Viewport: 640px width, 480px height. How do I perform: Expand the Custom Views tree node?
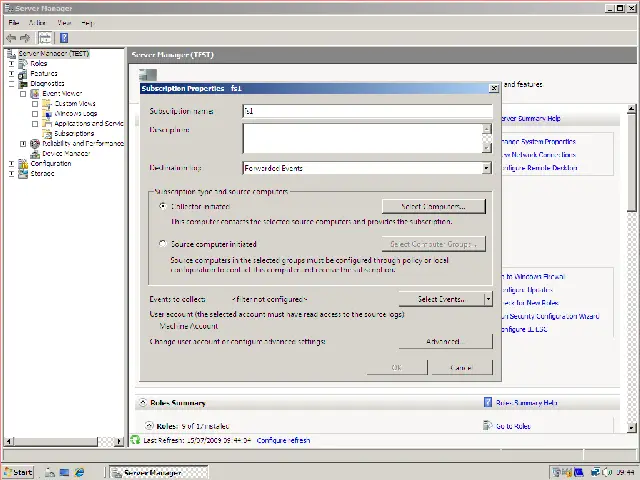35,104
